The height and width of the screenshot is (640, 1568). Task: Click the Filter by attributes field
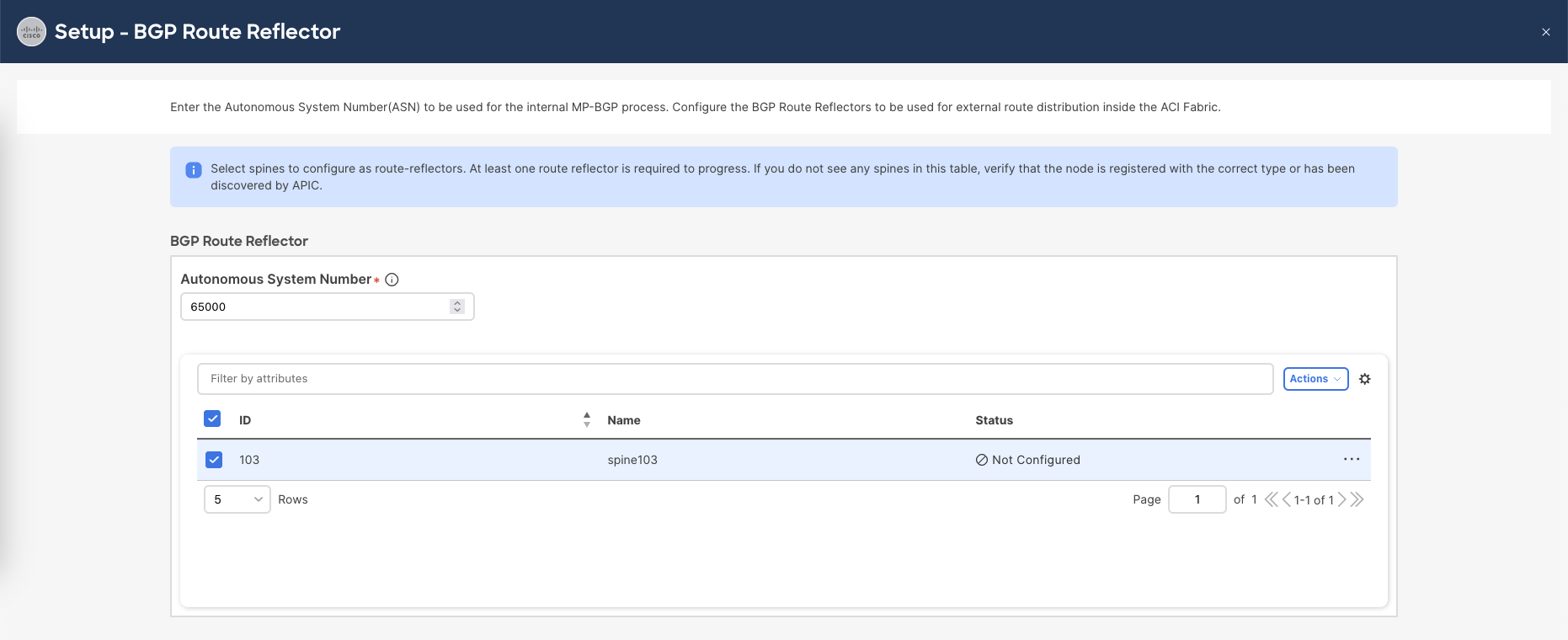point(734,379)
